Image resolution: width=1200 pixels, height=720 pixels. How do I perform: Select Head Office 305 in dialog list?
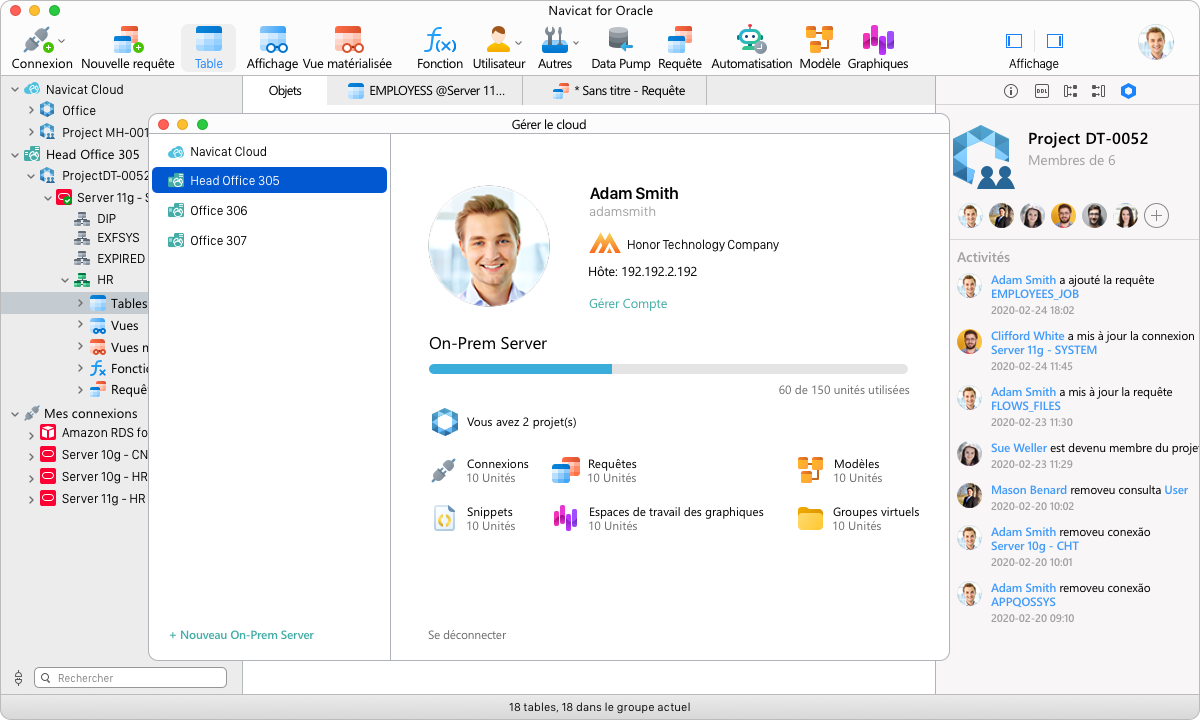coord(268,180)
